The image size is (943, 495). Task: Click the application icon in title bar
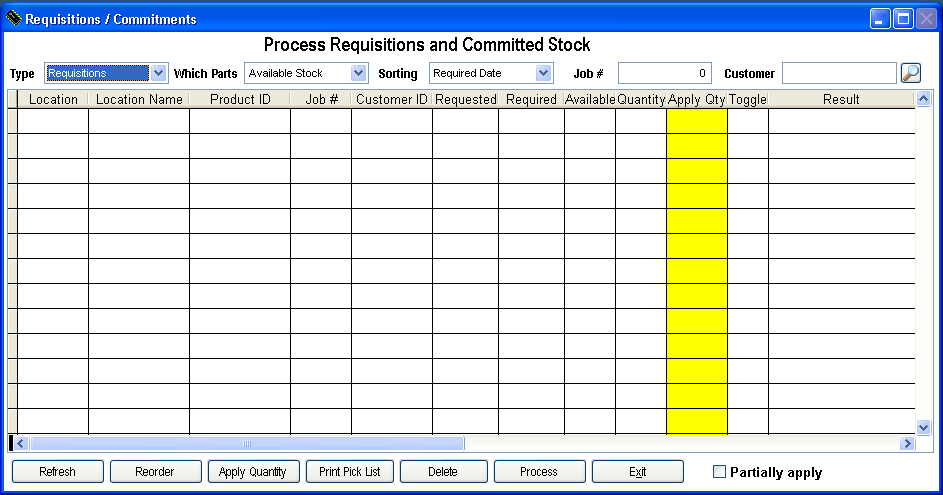[14, 19]
